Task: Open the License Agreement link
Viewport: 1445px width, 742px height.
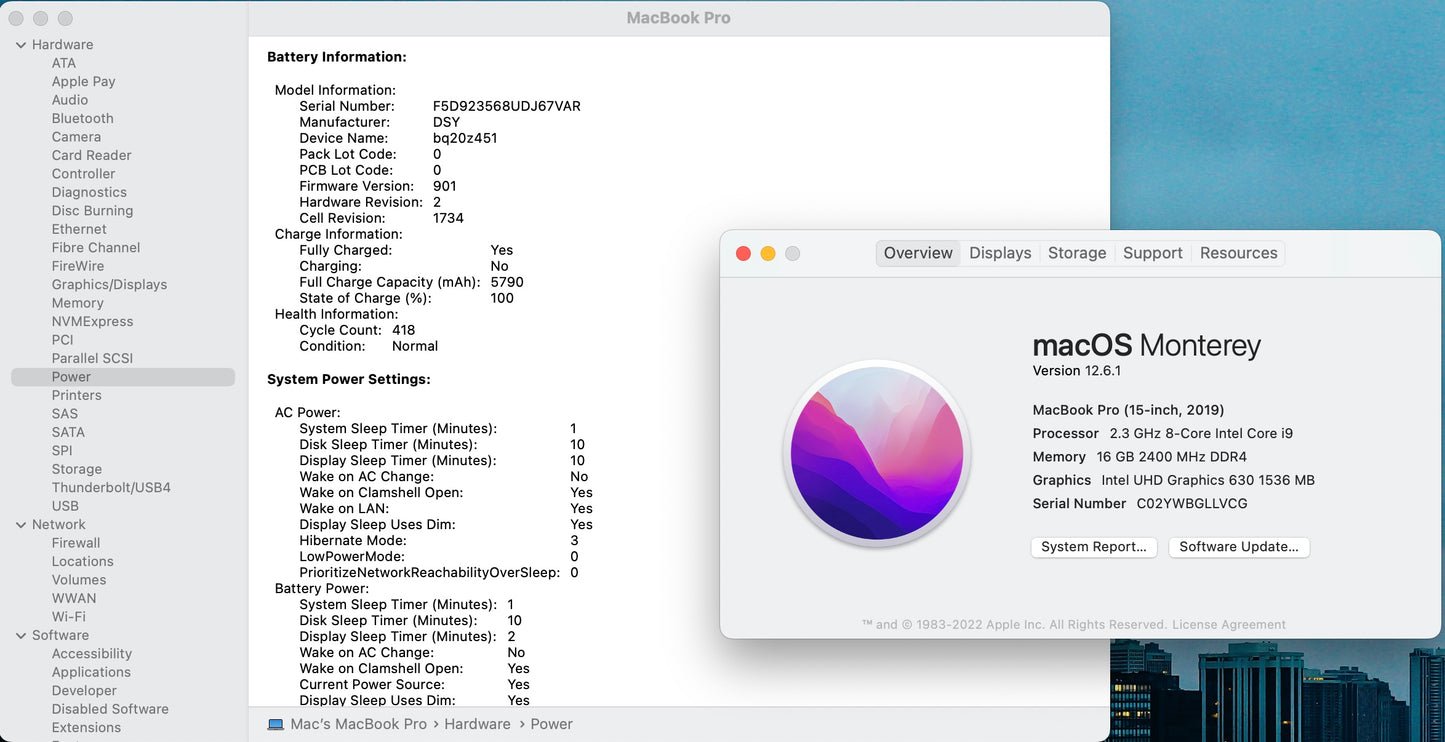Action: pos(1229,624)
